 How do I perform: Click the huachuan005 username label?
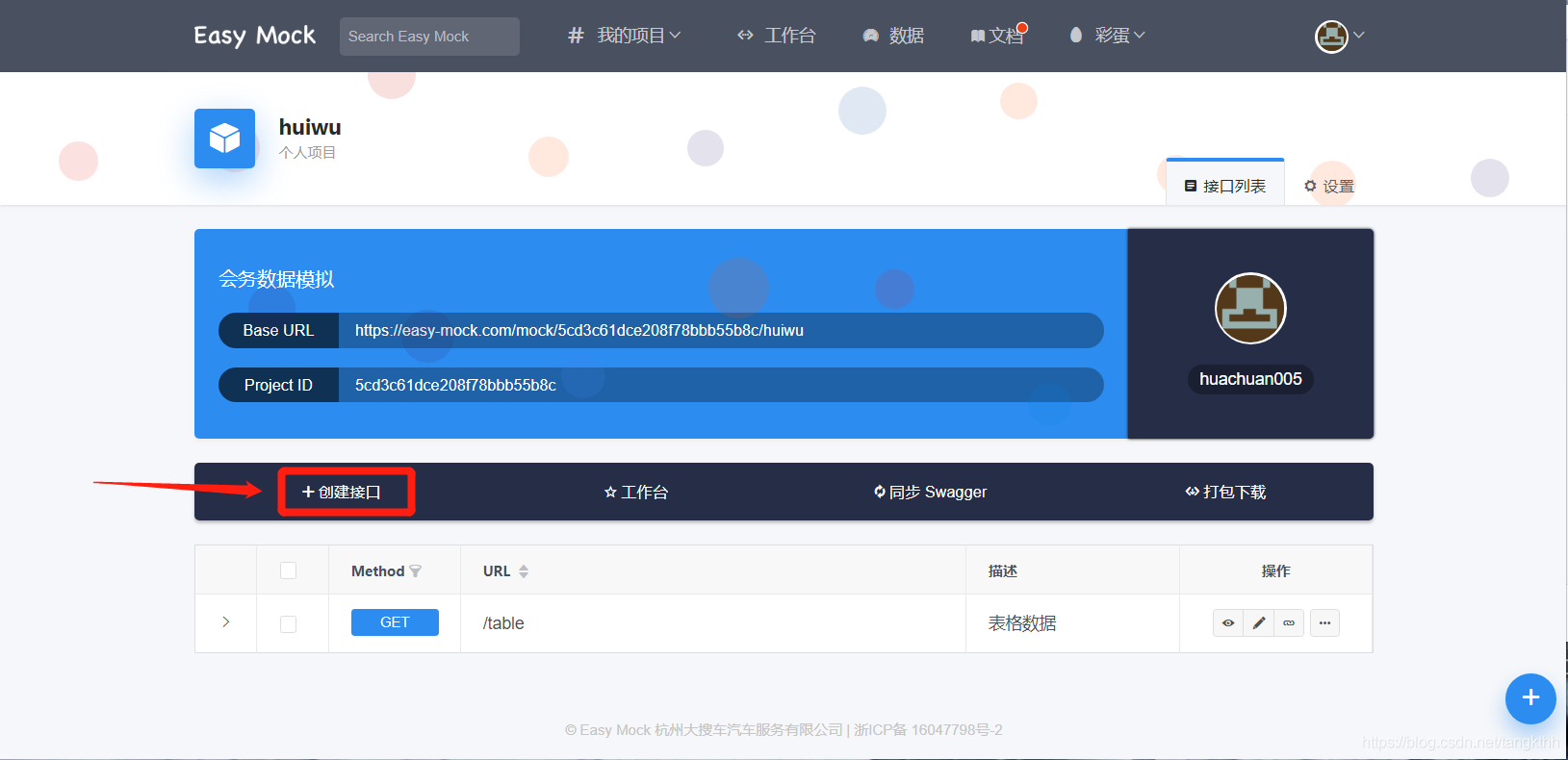1250,379
